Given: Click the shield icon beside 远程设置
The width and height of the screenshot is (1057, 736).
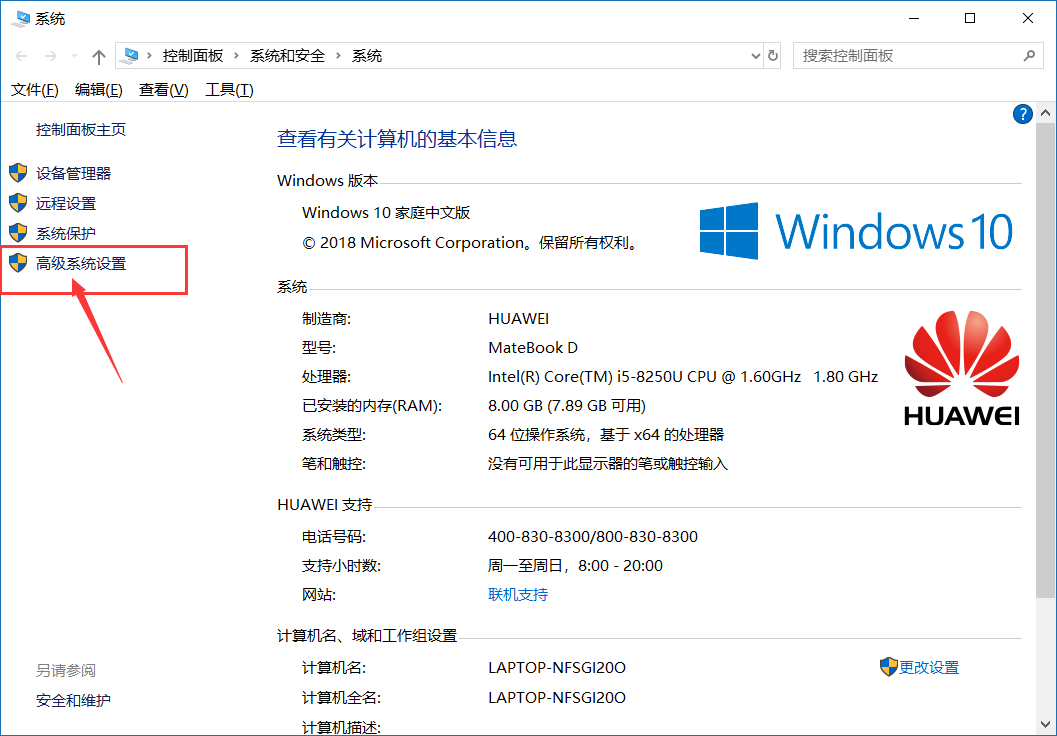Looking at the screenshot, I should pos(18,202).
